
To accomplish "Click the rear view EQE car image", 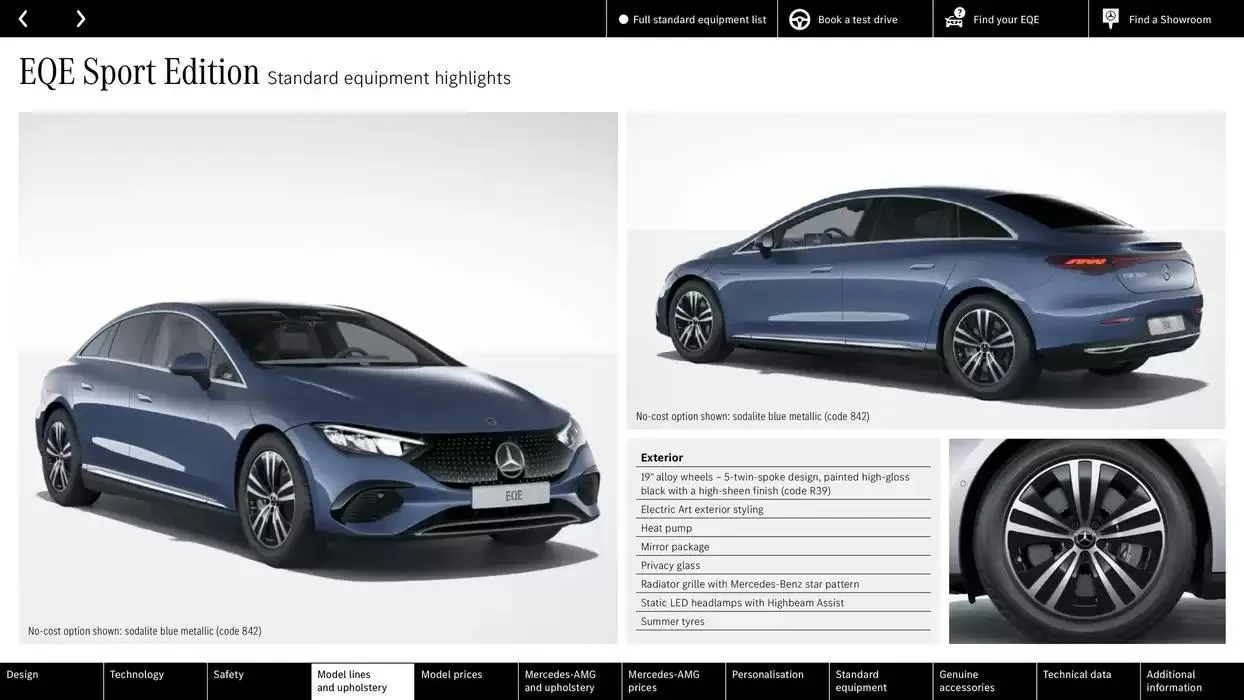I will click(926, 271).
